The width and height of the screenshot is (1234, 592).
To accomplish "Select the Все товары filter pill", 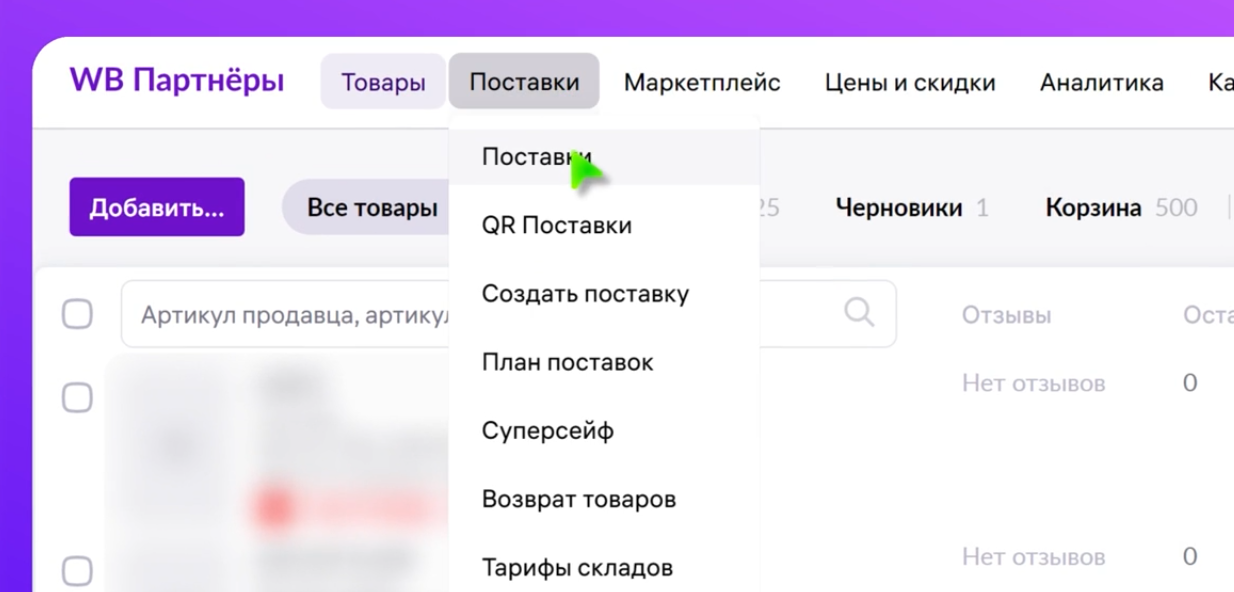I will (367, 208).
